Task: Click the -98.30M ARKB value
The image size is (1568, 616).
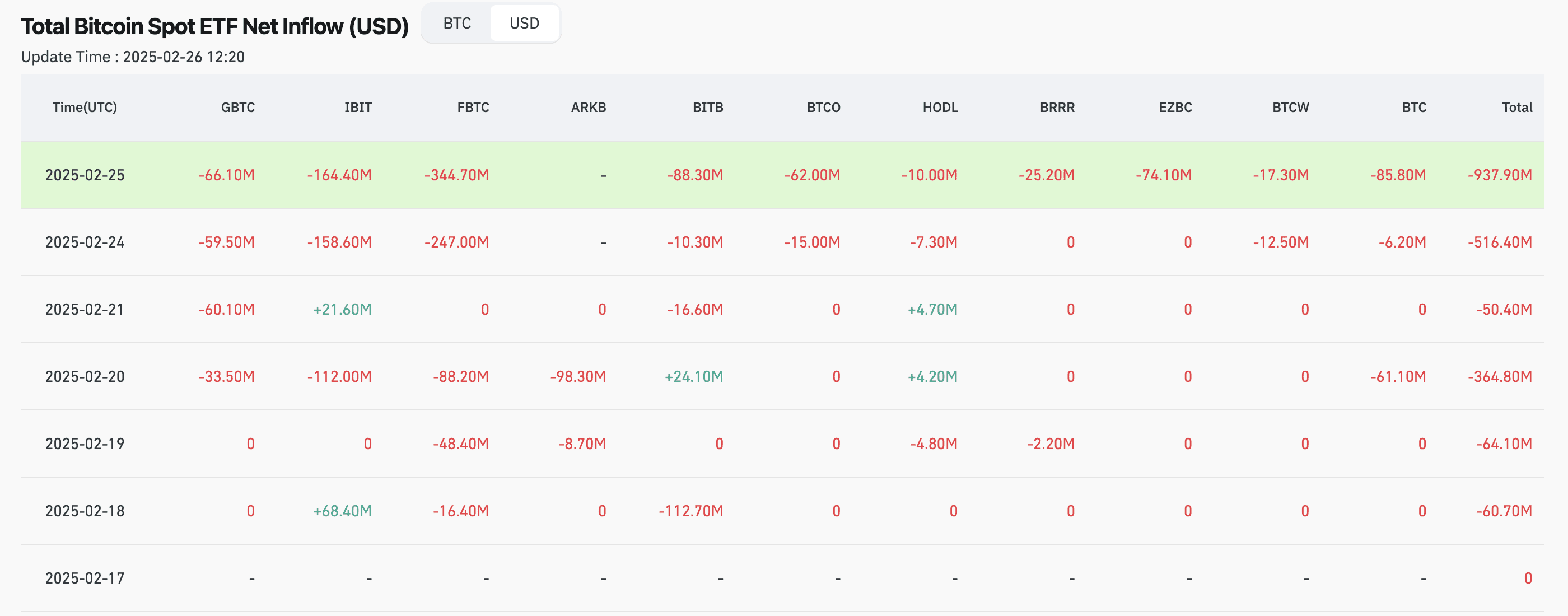Action: pos(578,377)
